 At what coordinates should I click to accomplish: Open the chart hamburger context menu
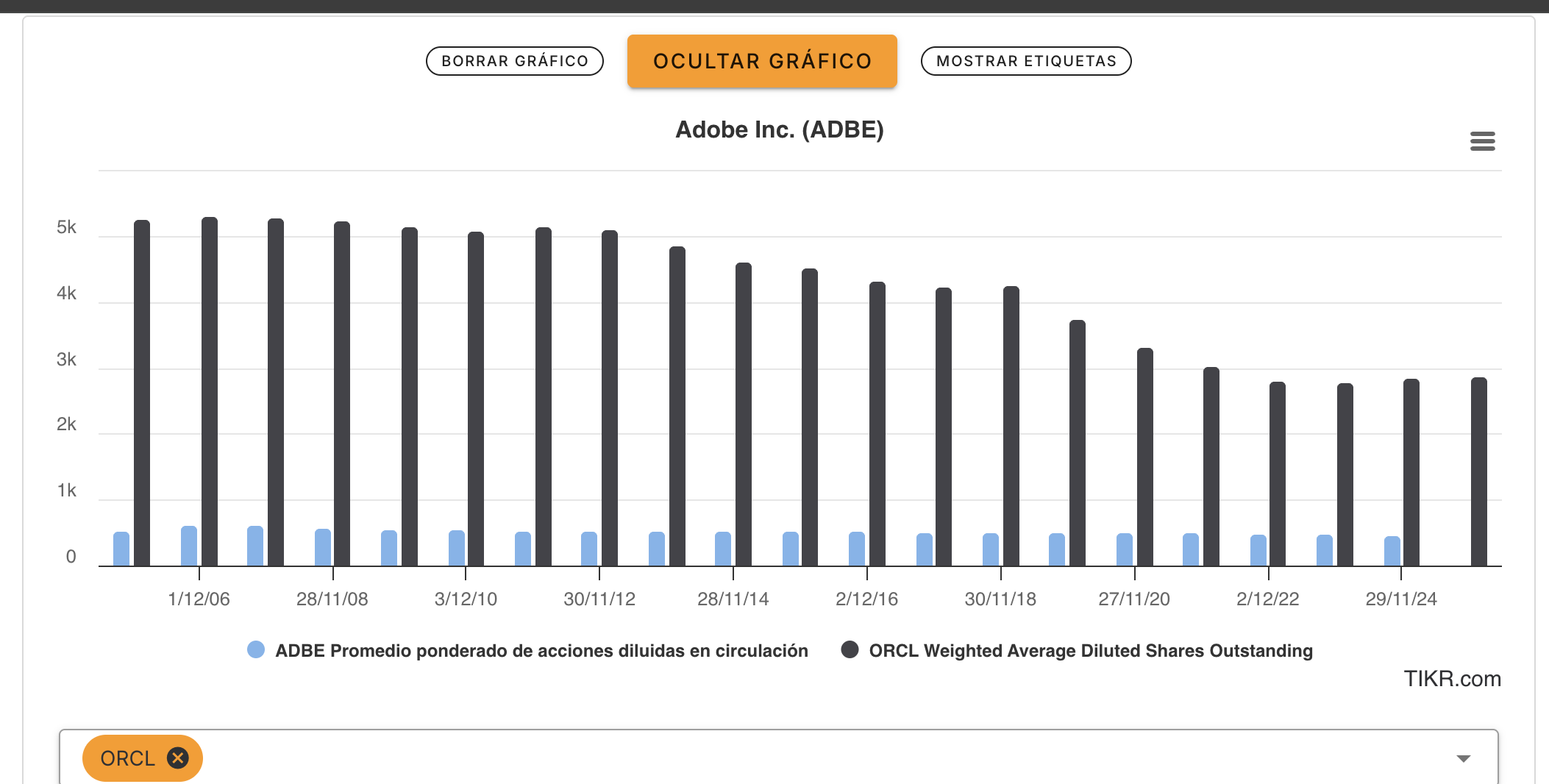click(x=1482, y=140)
